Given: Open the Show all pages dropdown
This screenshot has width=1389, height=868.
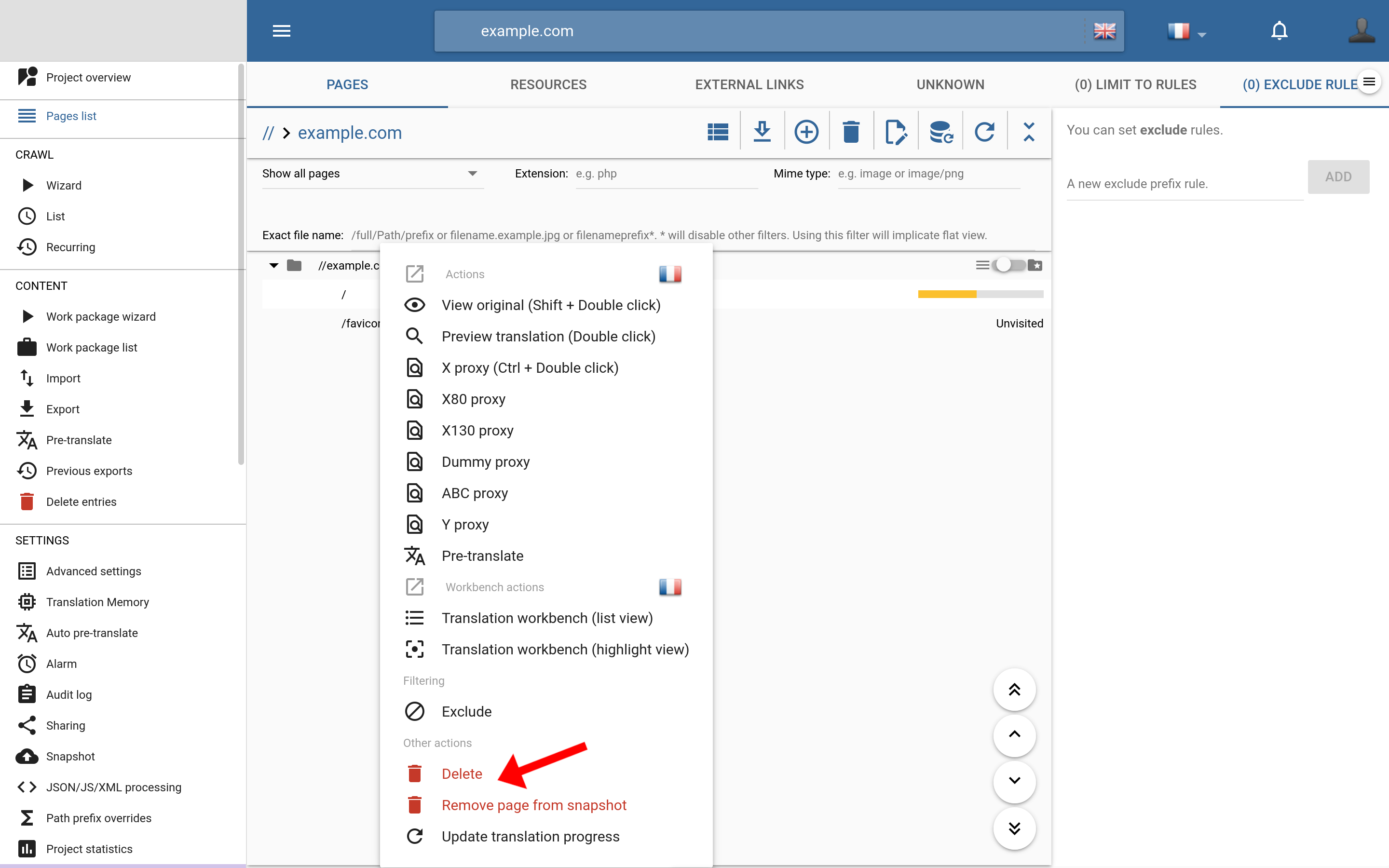Looking at the screenshot, I should [370, 174].
